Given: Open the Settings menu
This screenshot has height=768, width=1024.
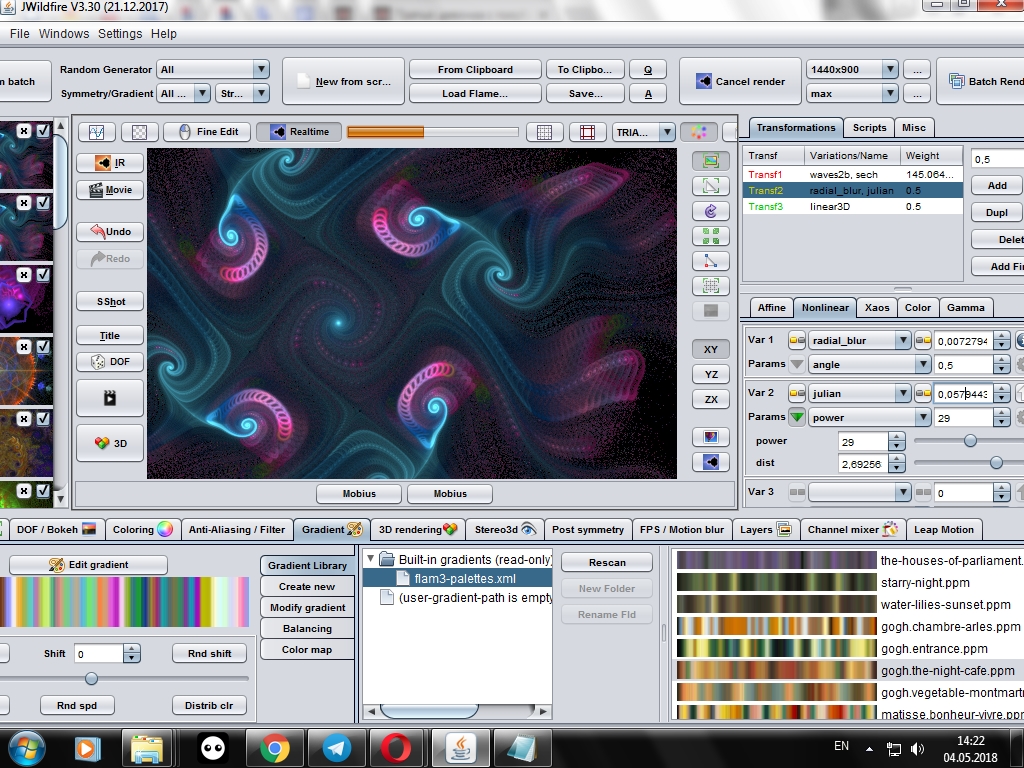Looking at the screenshot, I should coord(120,33).
